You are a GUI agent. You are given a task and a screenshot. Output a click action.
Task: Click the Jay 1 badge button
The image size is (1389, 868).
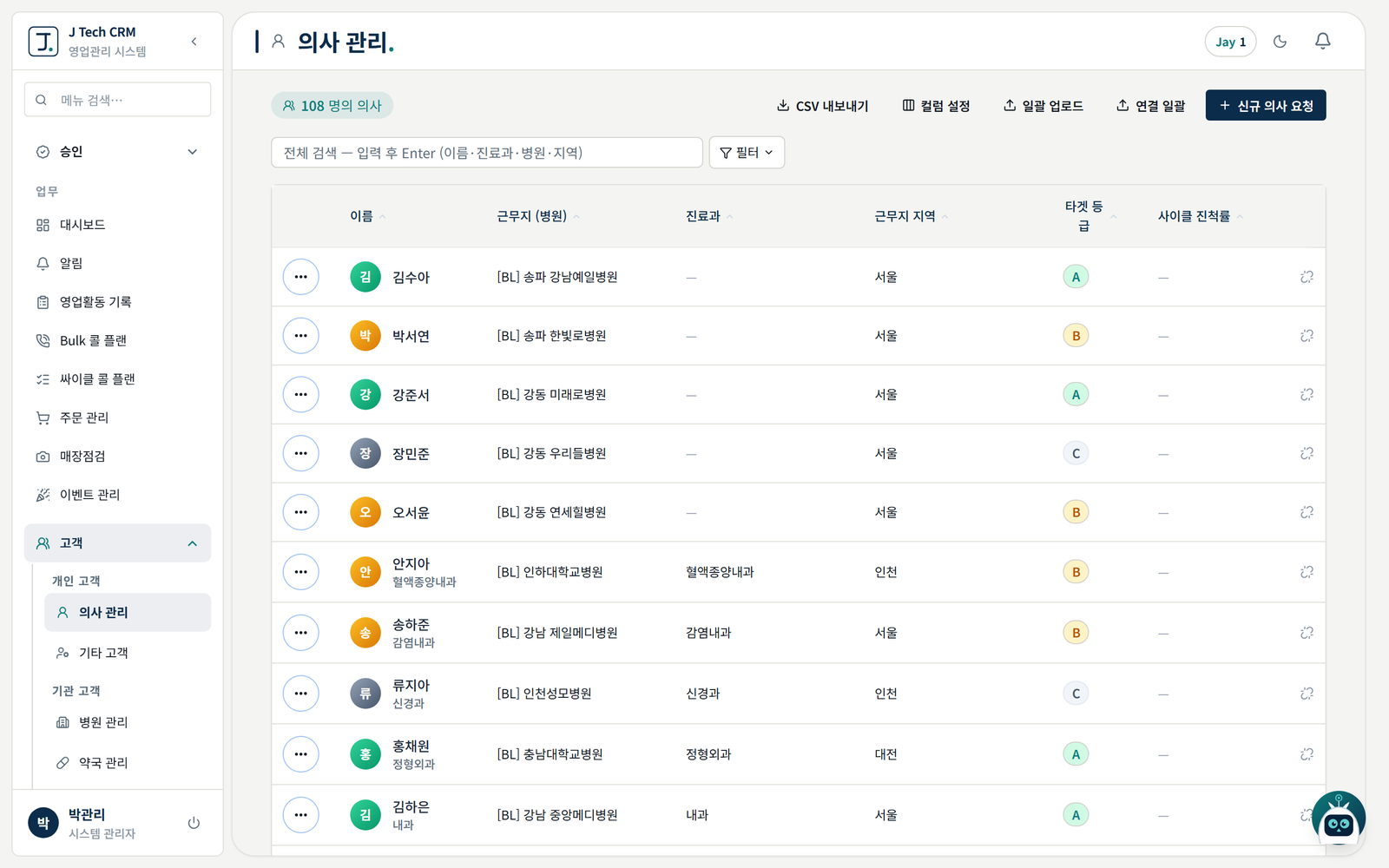pos(1230,42)
